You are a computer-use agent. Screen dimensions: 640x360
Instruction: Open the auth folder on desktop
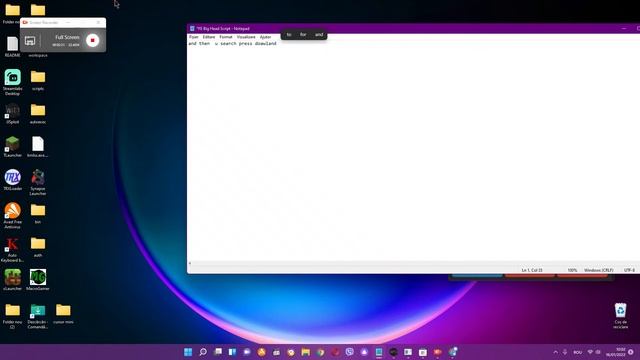tap(38, 247)
